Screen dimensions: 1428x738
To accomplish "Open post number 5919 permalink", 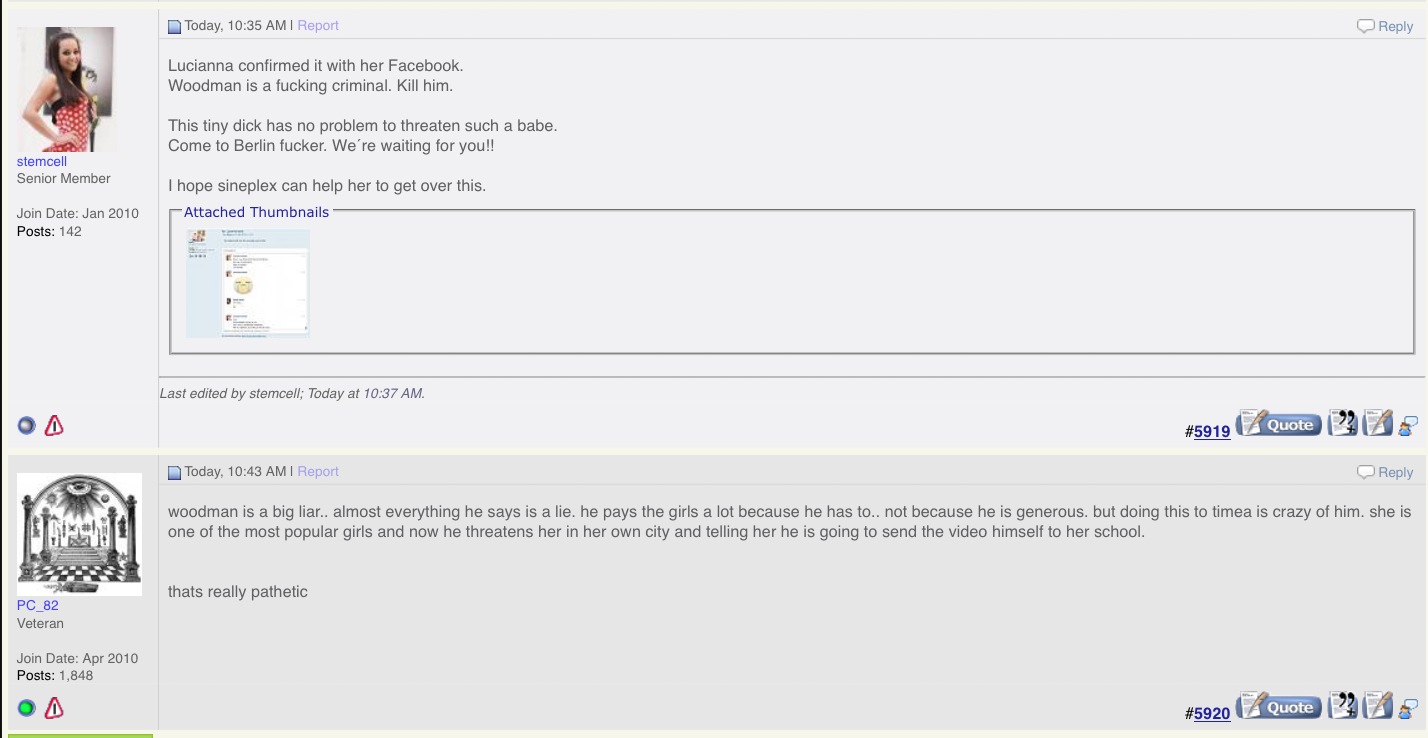I will point(1212,431).
